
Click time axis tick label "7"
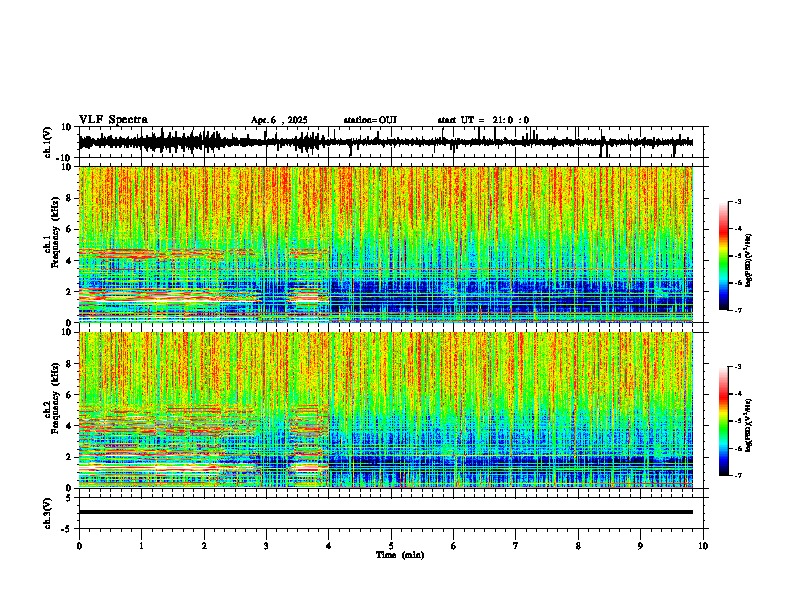point(516,546)
